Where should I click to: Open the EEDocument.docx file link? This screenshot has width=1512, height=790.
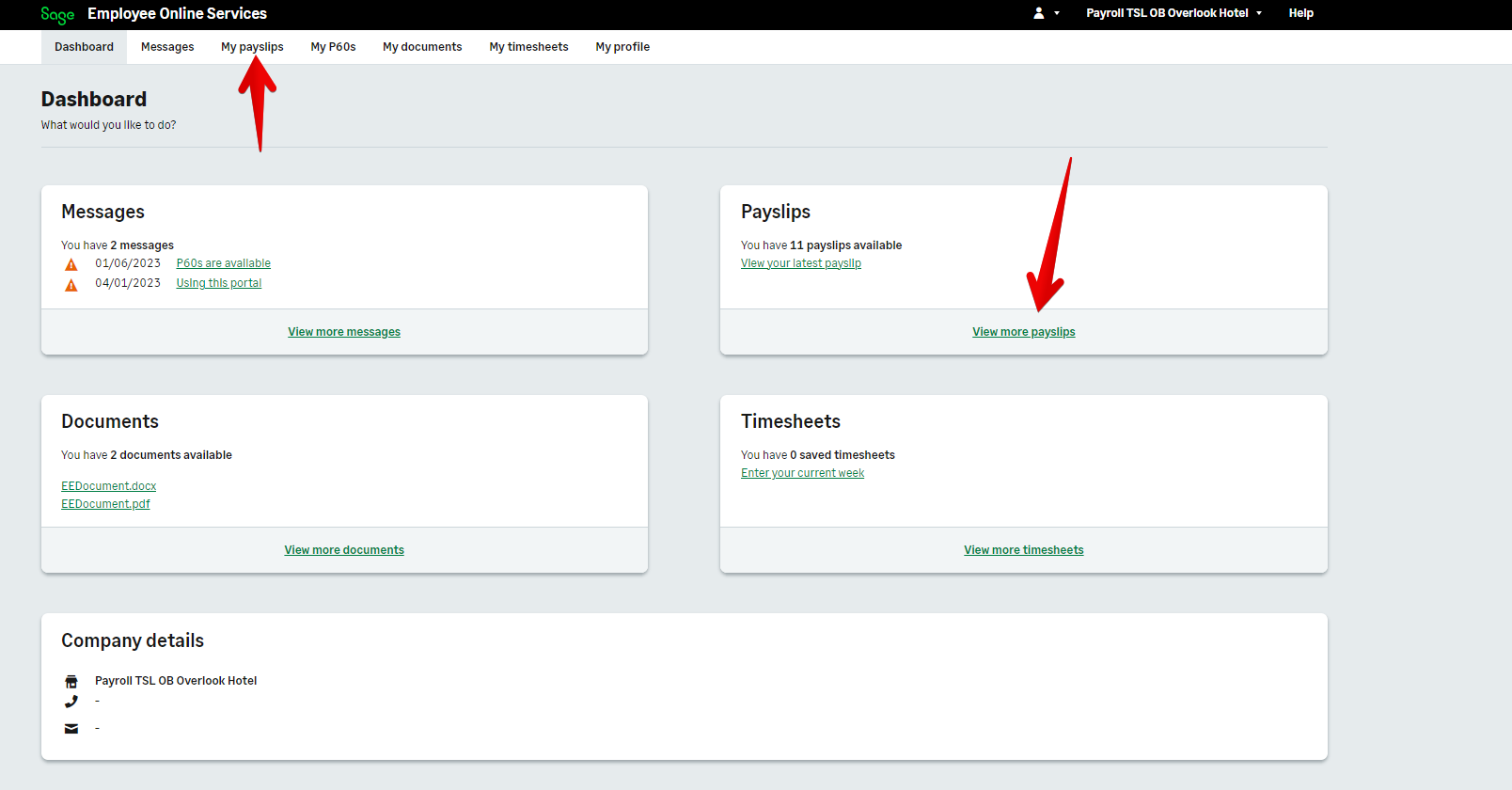point(109,486)
